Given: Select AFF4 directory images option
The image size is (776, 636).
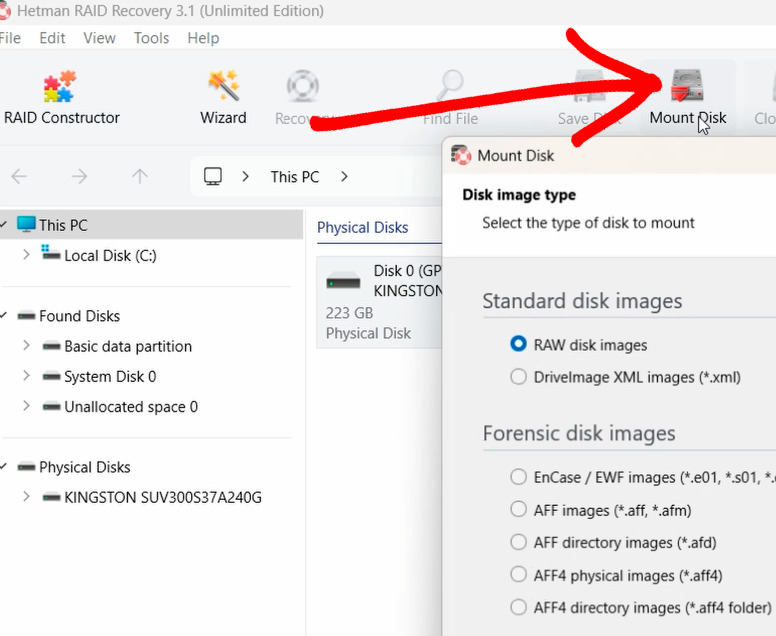Looking at the screenshot, I should pyautogui.click(x=518, y=607).
